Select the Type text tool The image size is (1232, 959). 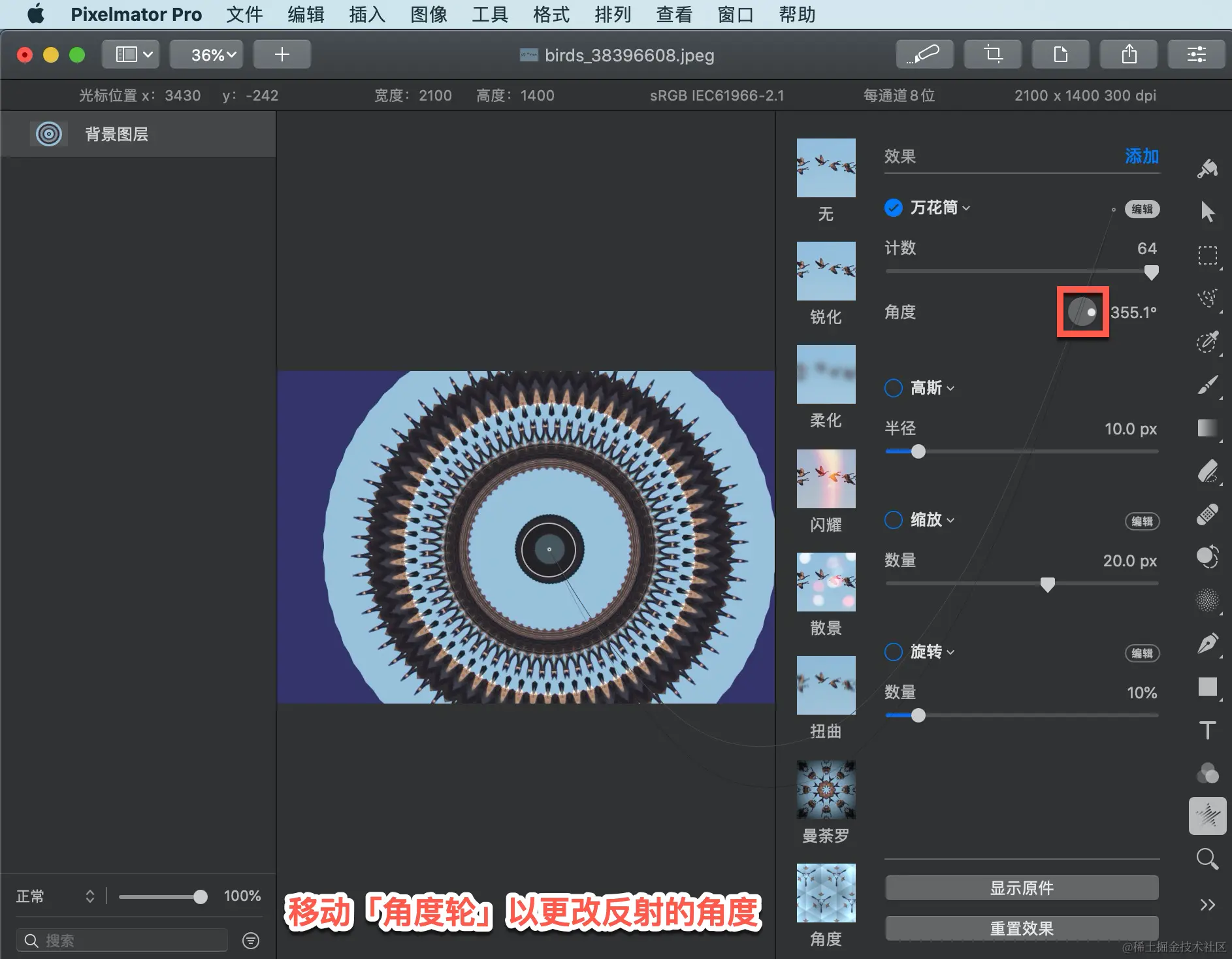(x=1207, y=730)
